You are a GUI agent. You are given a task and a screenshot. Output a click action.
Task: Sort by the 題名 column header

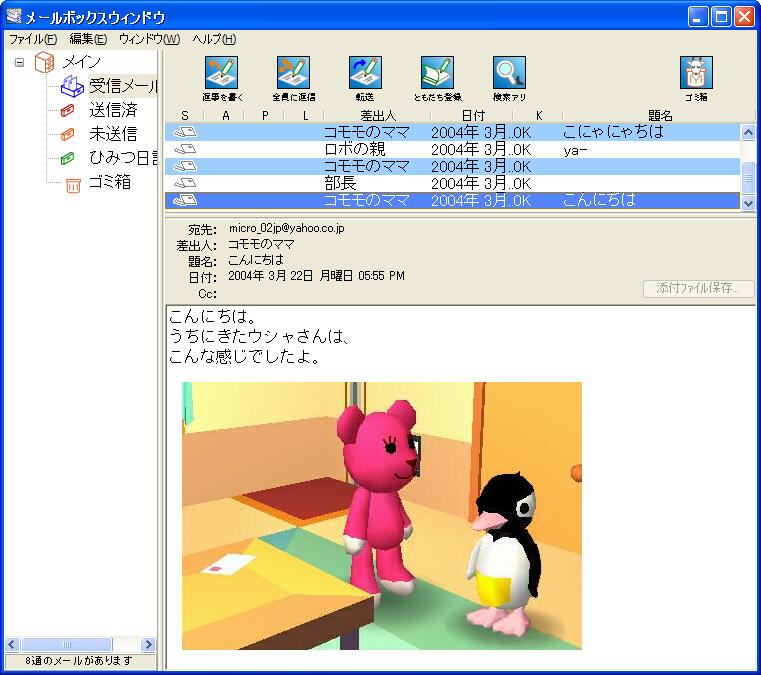(660, 115)
